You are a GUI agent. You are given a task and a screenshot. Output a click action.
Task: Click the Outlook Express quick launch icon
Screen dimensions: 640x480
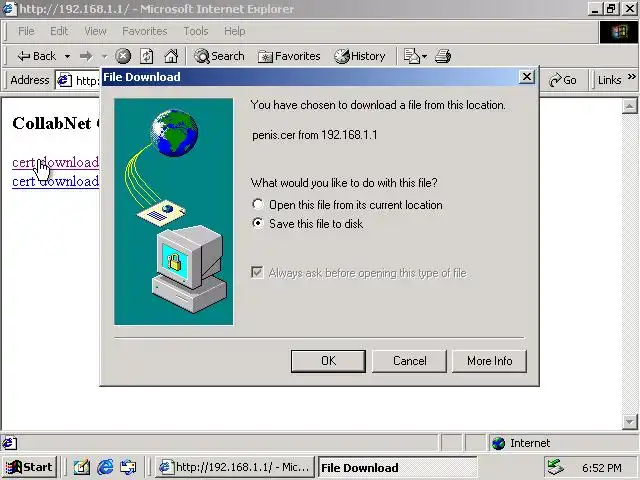(128, 467)
